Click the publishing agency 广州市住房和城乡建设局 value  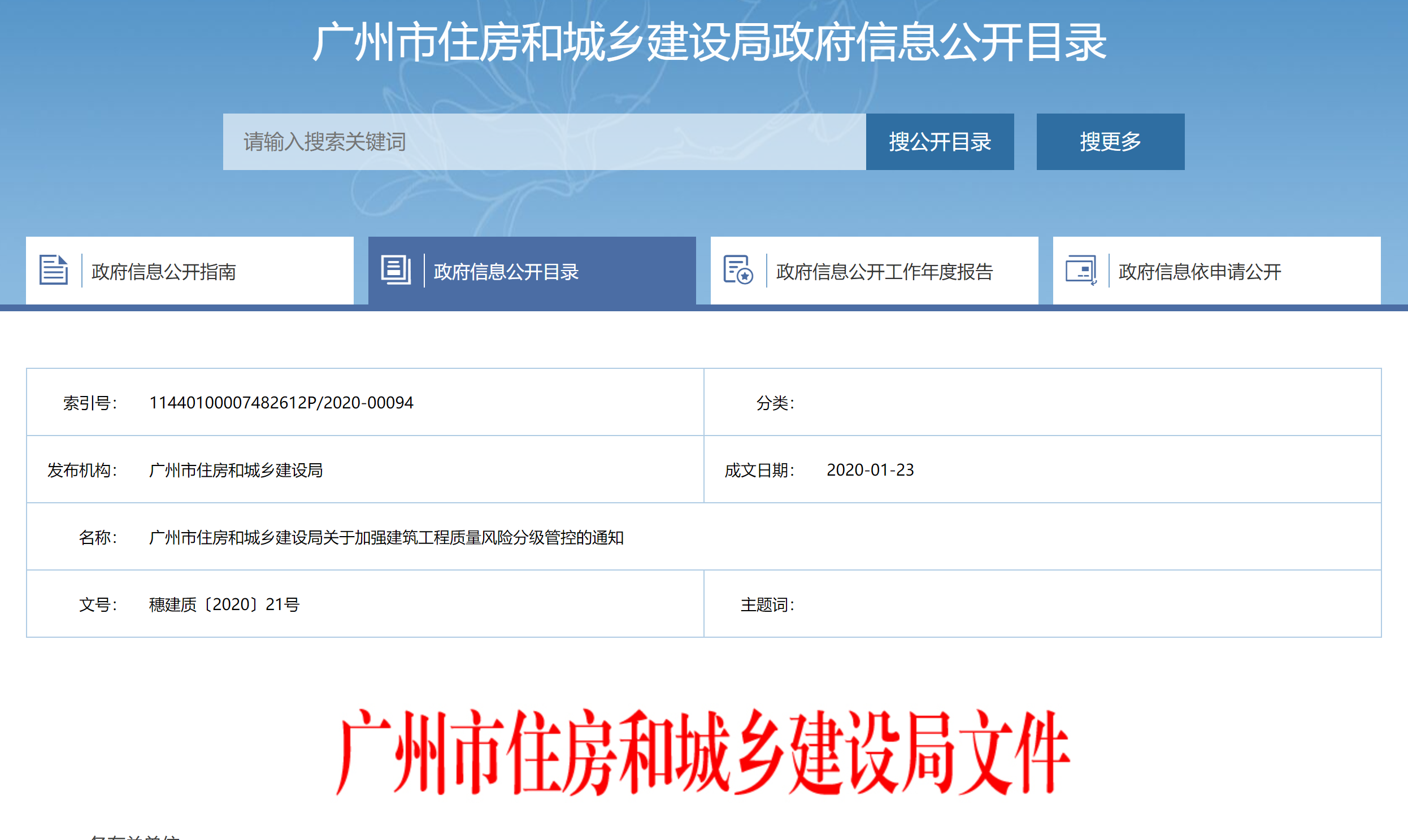[x=236, y=471]
